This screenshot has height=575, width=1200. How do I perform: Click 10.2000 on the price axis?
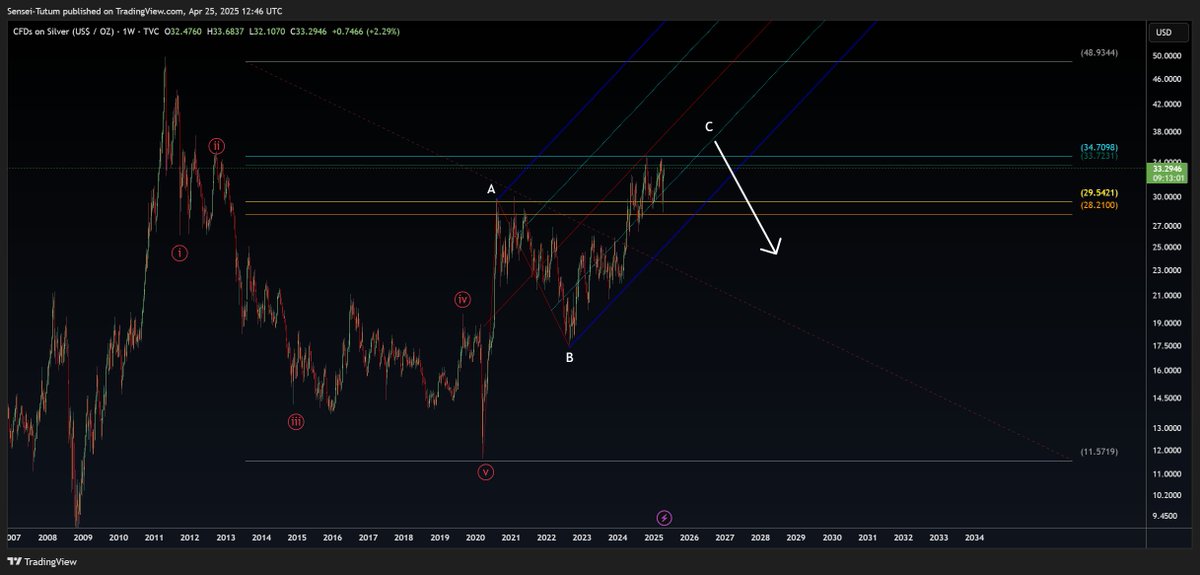(1167, 496)
